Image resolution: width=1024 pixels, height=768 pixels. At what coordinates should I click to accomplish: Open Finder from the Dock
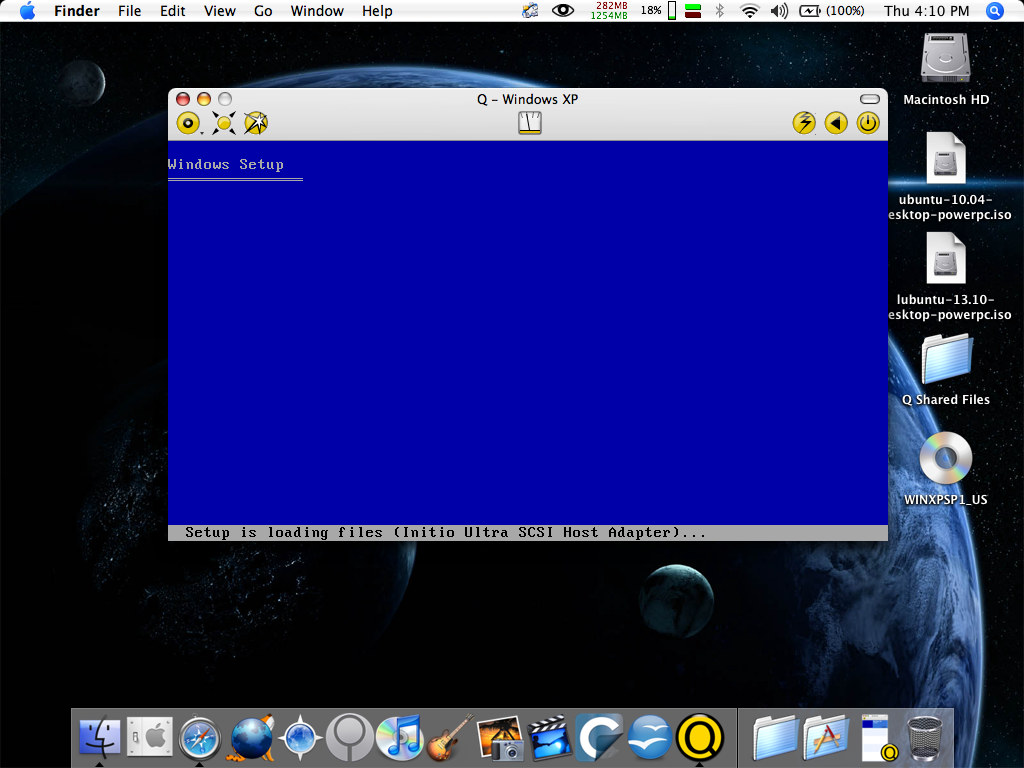point(100,738)
